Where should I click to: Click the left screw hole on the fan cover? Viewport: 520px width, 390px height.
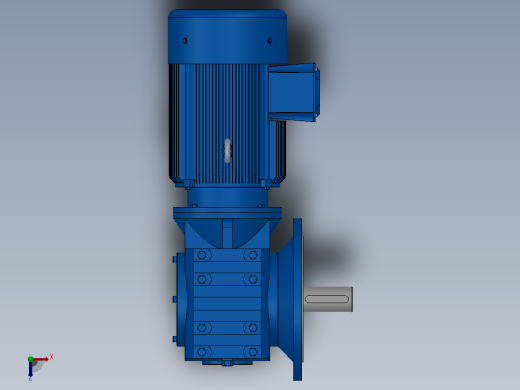pyautogui.click(x=185, y=41)
